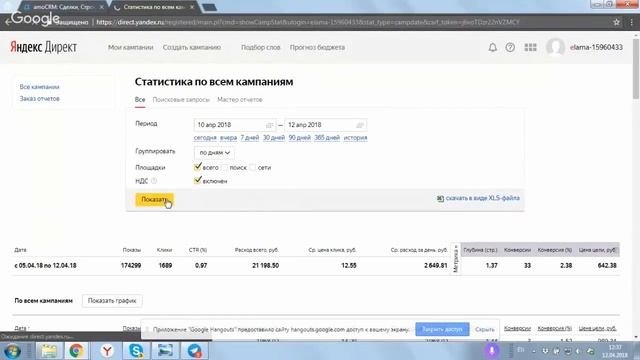The image size is (640, 360).
Task: Click Скрыть in the Hangouts sharing bar
Action: coord(484,329)
